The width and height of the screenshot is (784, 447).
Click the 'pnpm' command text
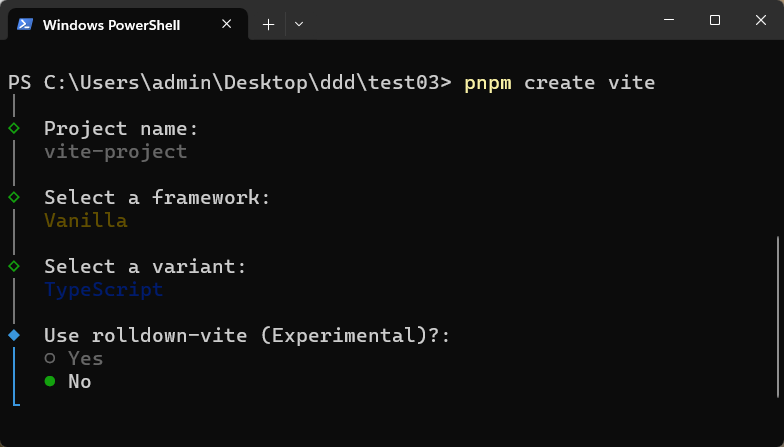[488, 83]
